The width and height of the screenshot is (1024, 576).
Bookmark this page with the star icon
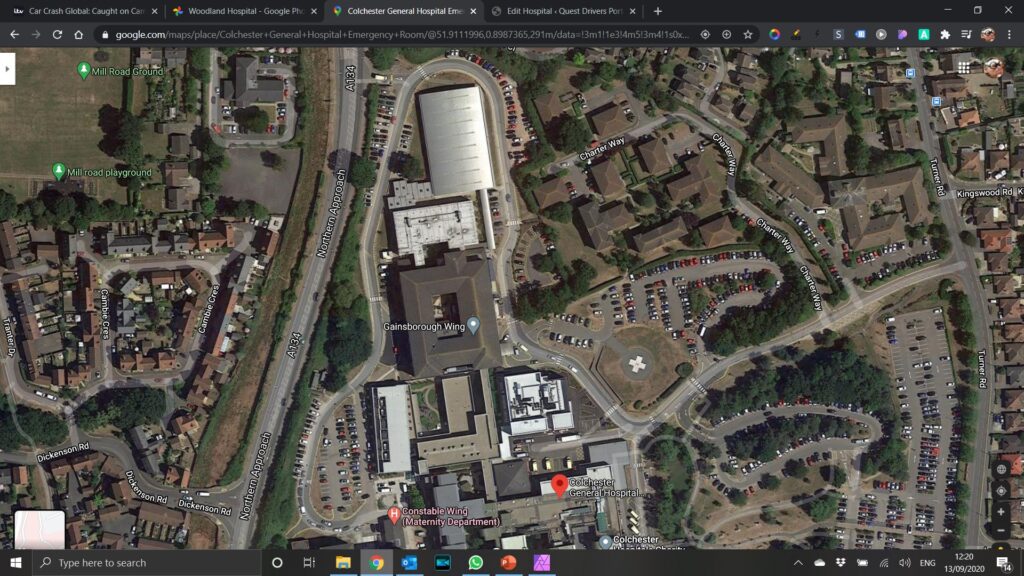coord(748,34)
